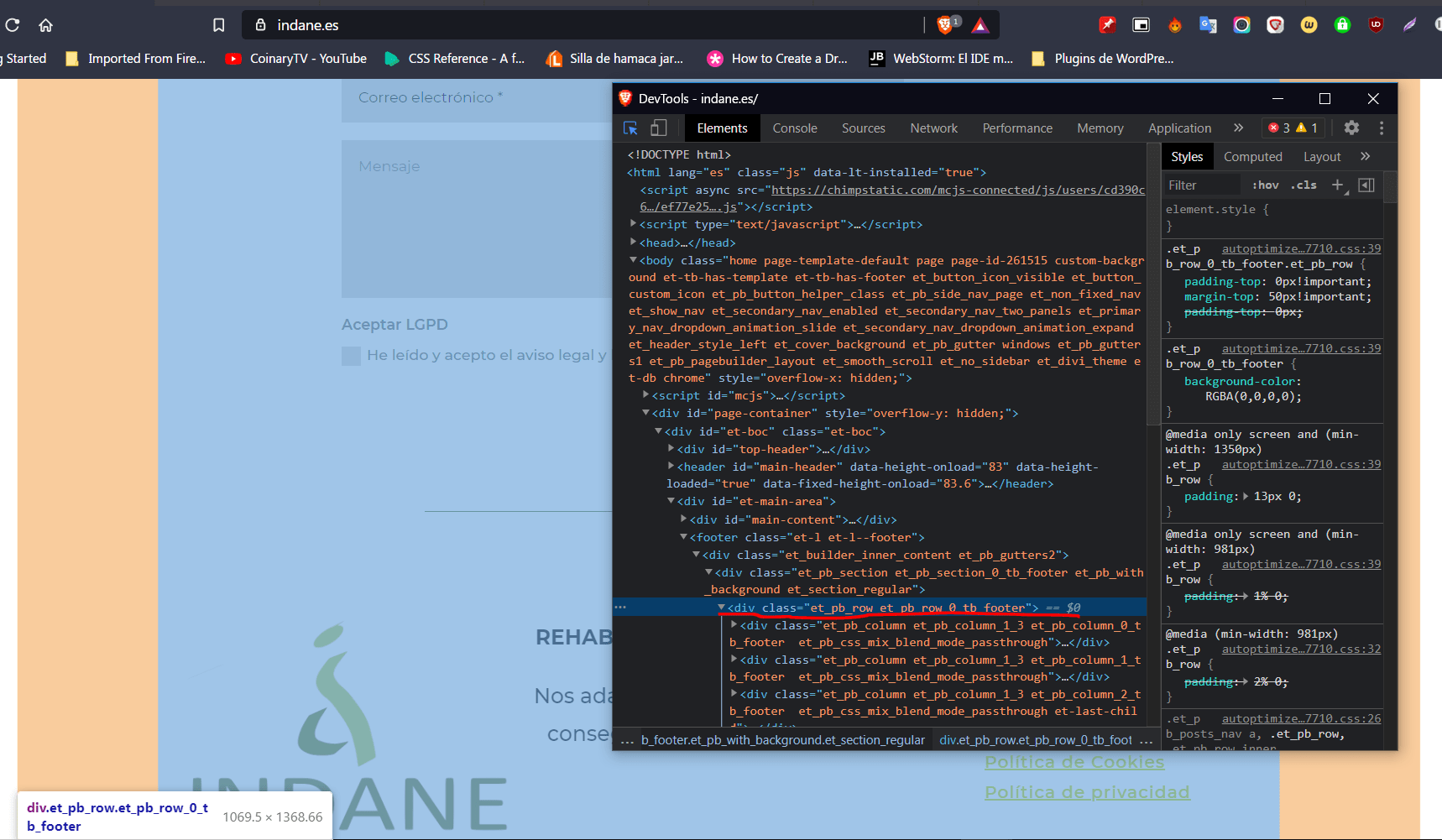Open the green lock extension icon
The image size is (1442, 840).
tap(1342, 25)
